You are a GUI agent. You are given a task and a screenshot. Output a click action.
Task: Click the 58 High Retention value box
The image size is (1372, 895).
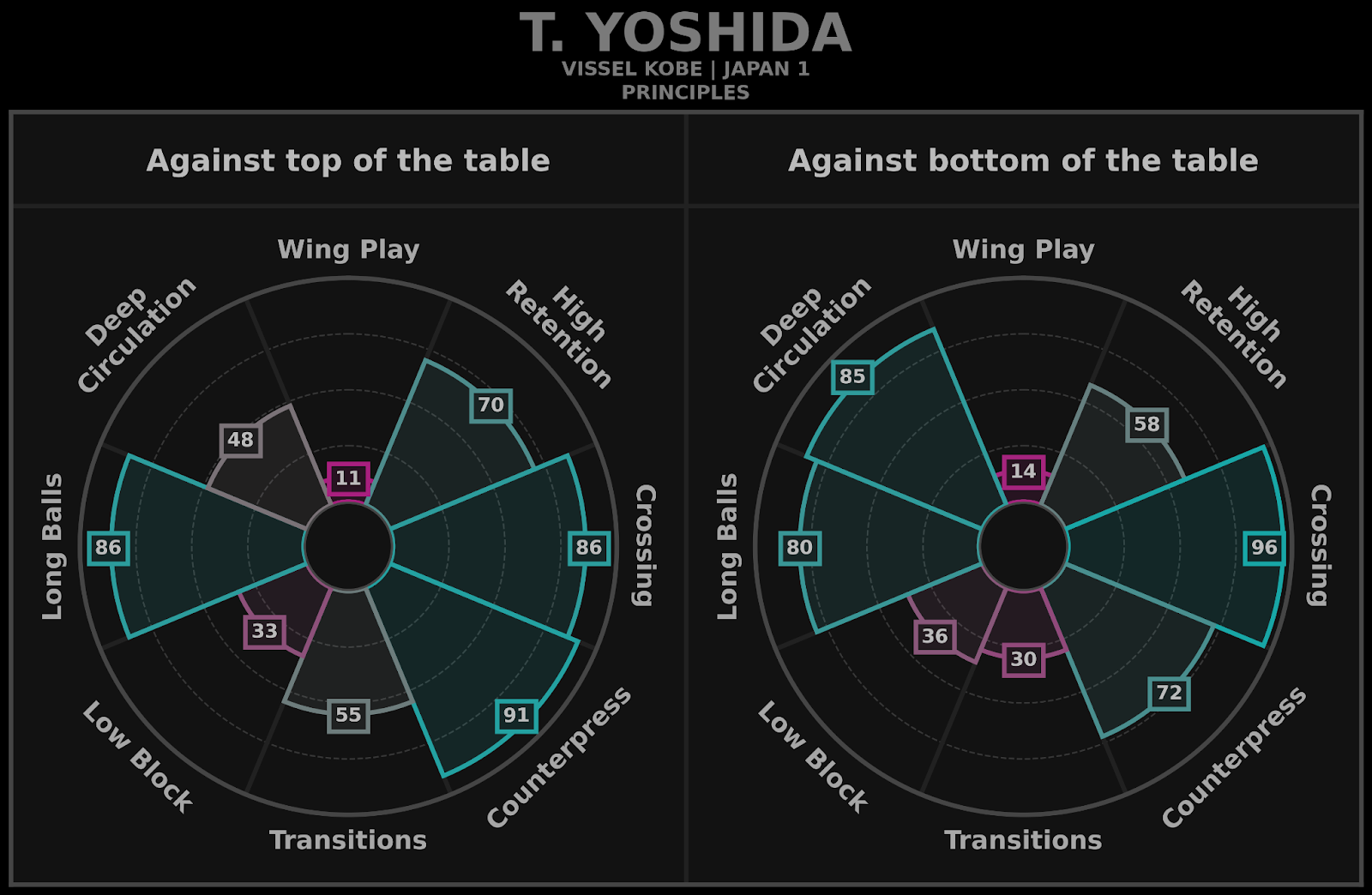1146,424
